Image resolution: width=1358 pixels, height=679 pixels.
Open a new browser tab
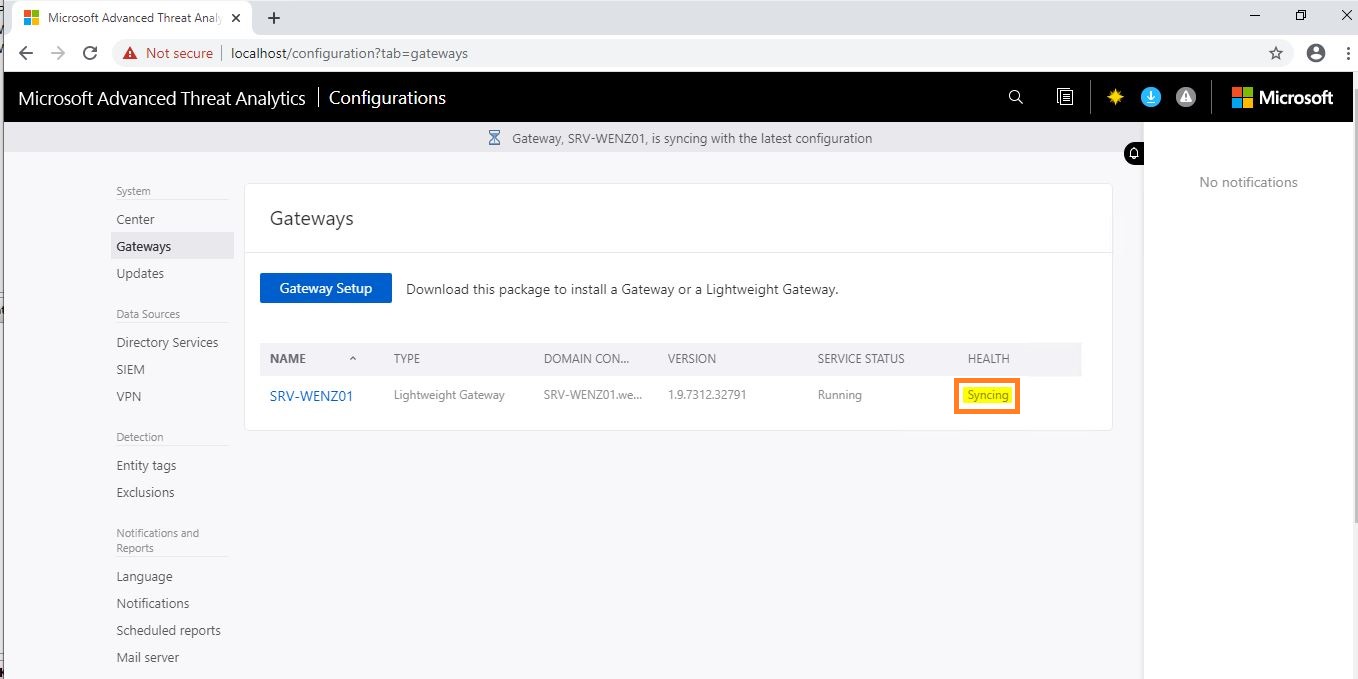pyautogui.click(x=274, y=18)
